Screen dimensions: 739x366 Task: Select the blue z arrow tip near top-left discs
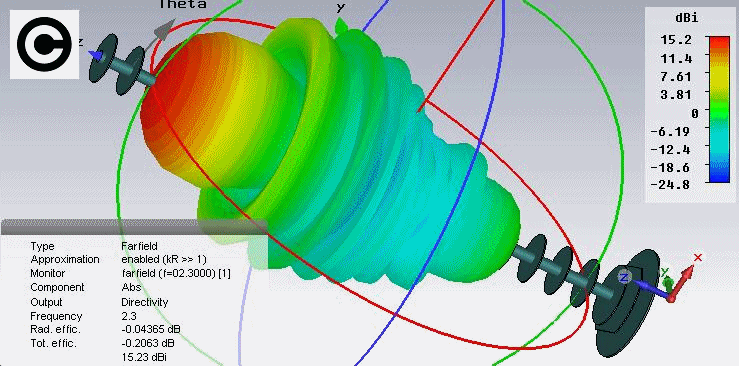click(x=97, y=55)
